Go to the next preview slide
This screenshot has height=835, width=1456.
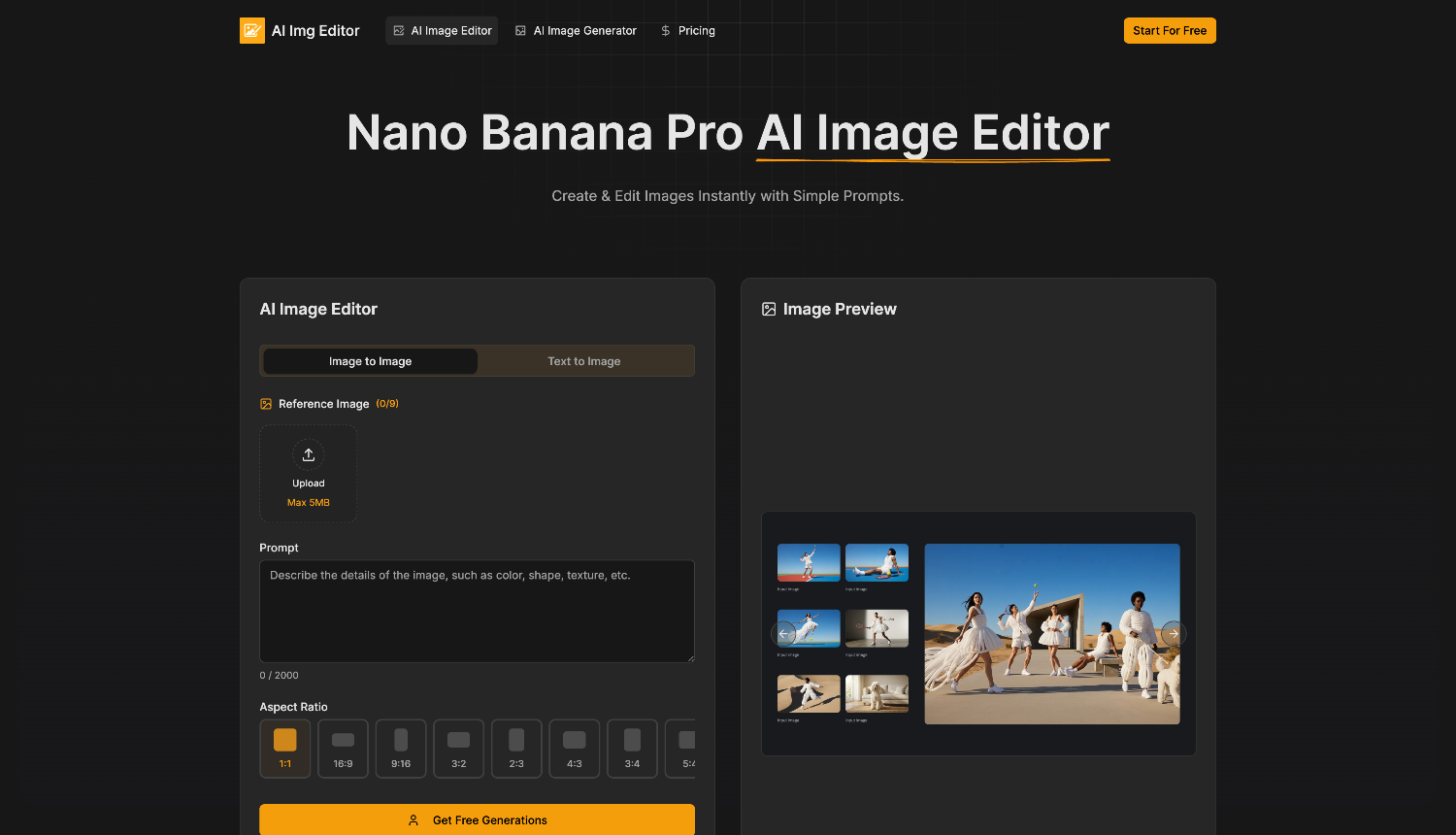point(1174,633)
